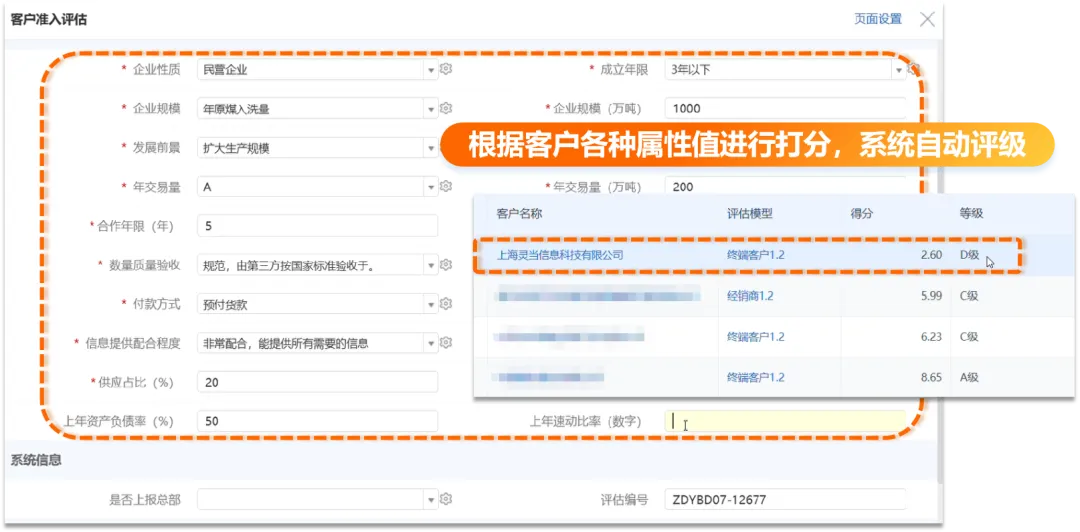Open 页面设置 link

pyautogui.click(x=877, y=19)
